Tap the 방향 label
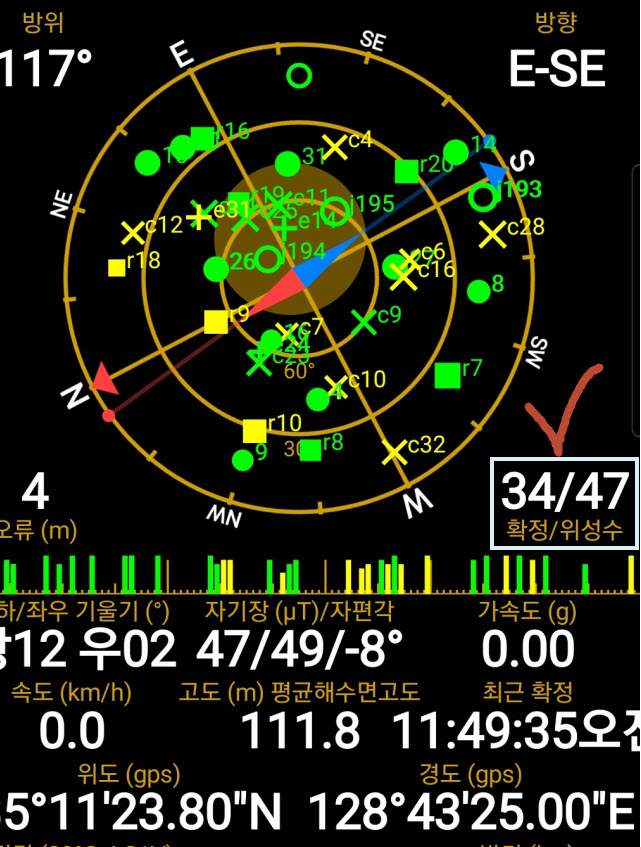 pos(556,23)
